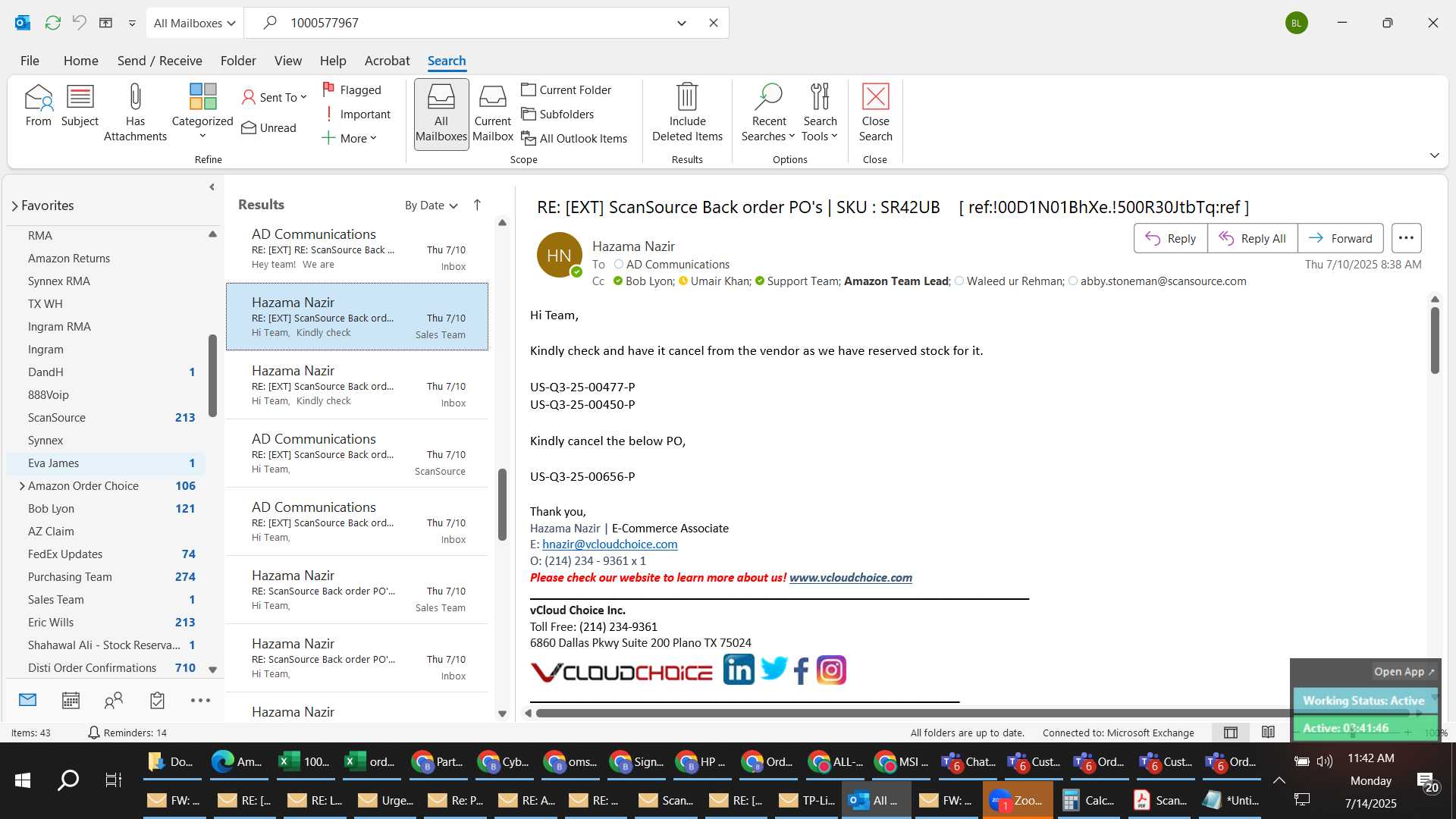Click the Undo icon in quick access toolbar
The width and height of the screenshot is (1456, 819).
pyautogui.click(x=79, y=23)
